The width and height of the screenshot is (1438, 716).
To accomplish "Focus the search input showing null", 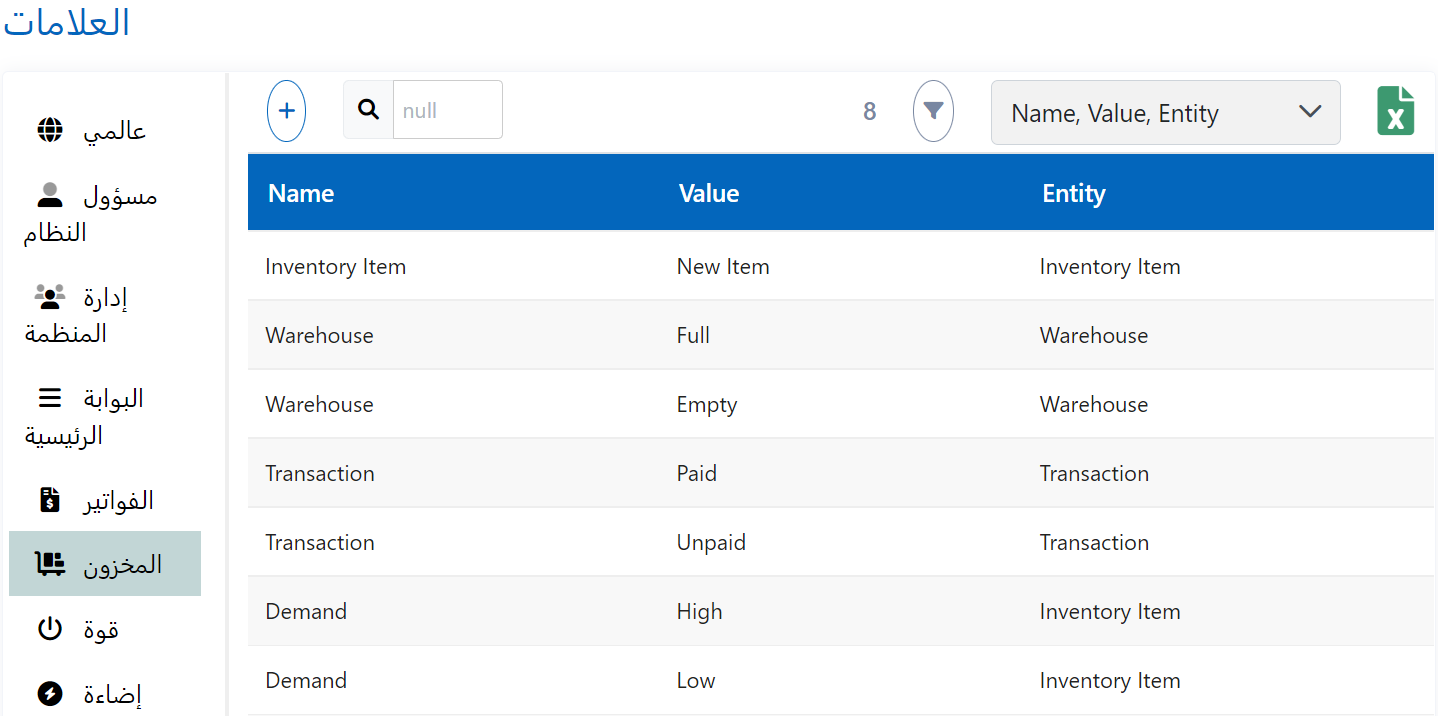I will click(x=447, y=110).
